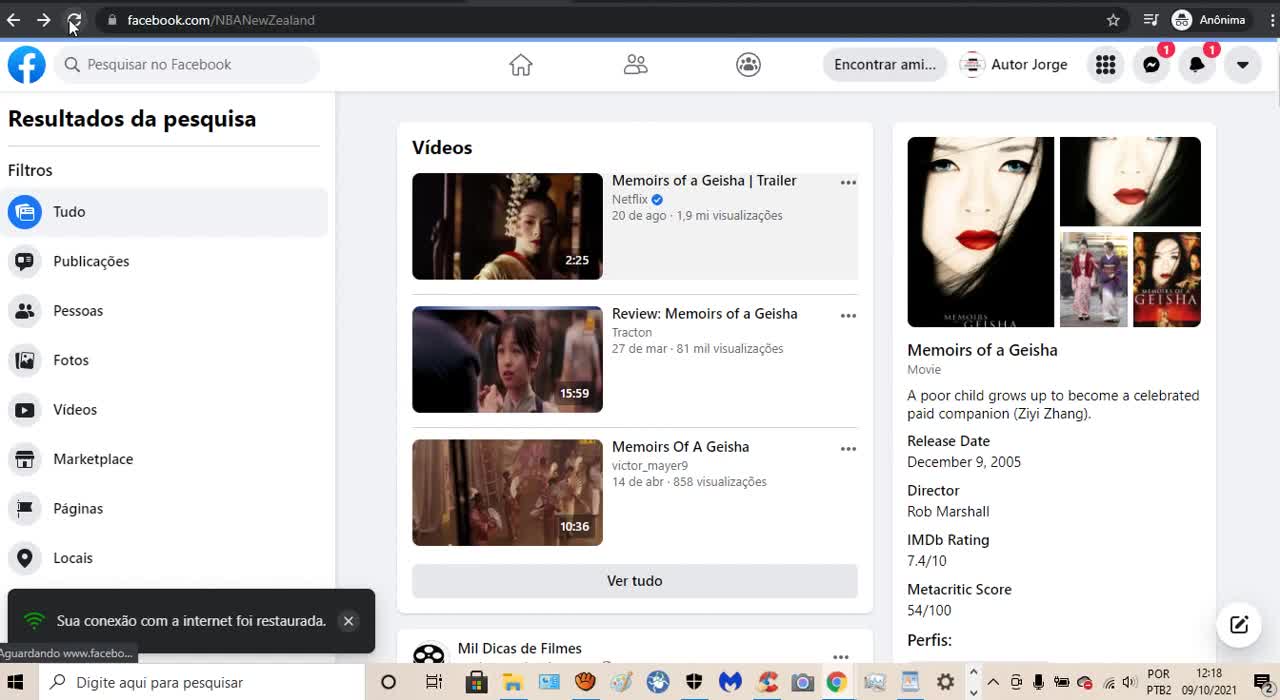Show hidden system tray icons
The width and height of the screenshot is (1280, 700).
click(x=993, y=682)
